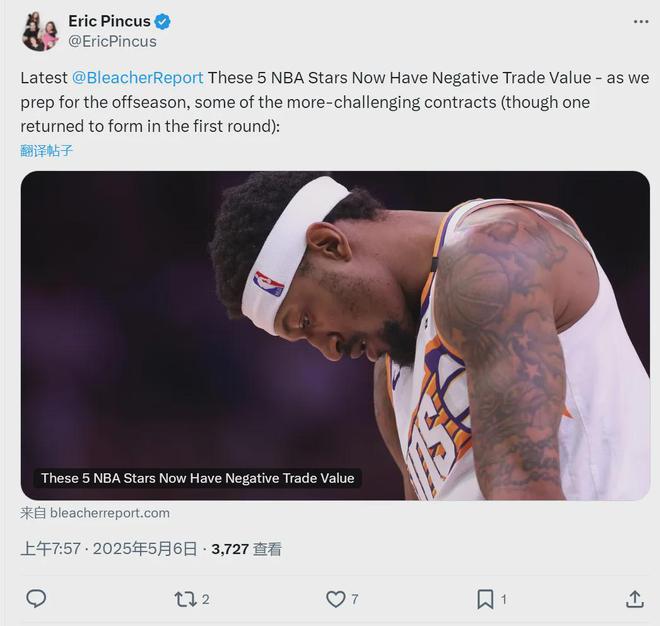The image size is (660, 626).
Task: Click the Negative Trade Value headline caption
Action: click(197, 478)
